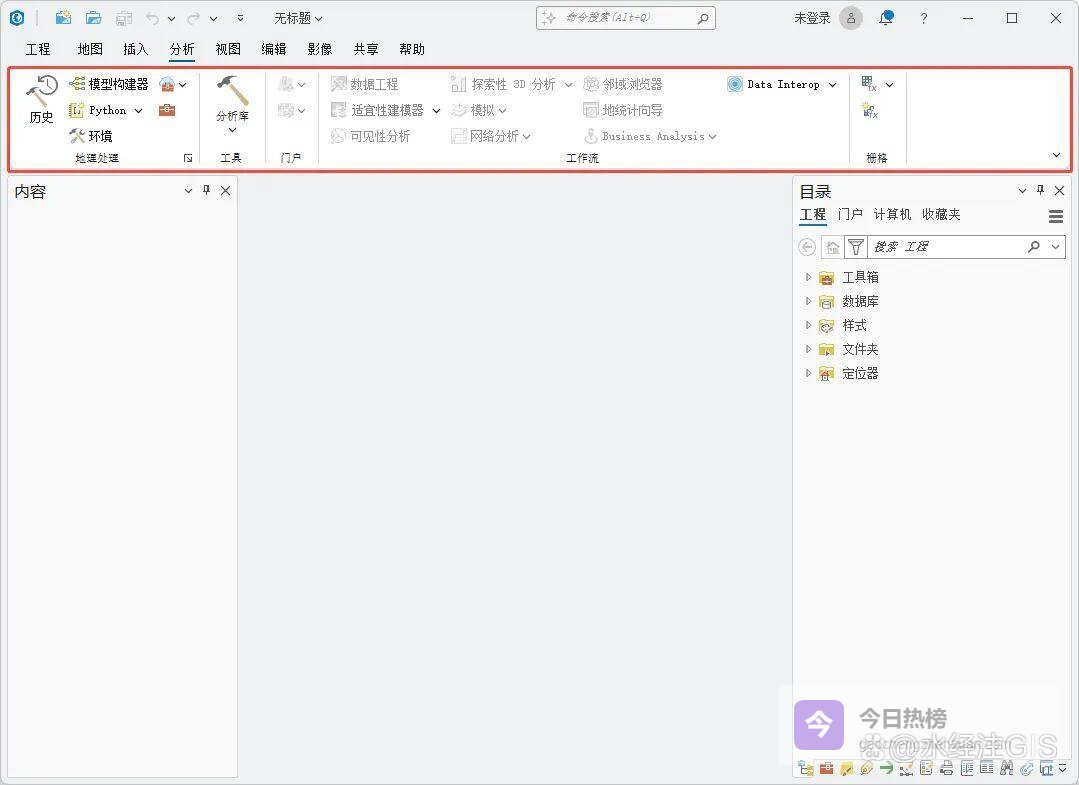Open the Python dropdown arrow
The height and width of the screenshot is (785, 1079).
(x=138, y=111)
